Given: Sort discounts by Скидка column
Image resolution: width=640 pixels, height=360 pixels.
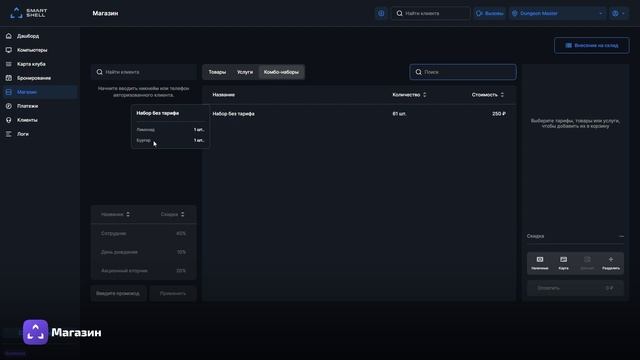Looking at the screenshot, I should 172,214.
